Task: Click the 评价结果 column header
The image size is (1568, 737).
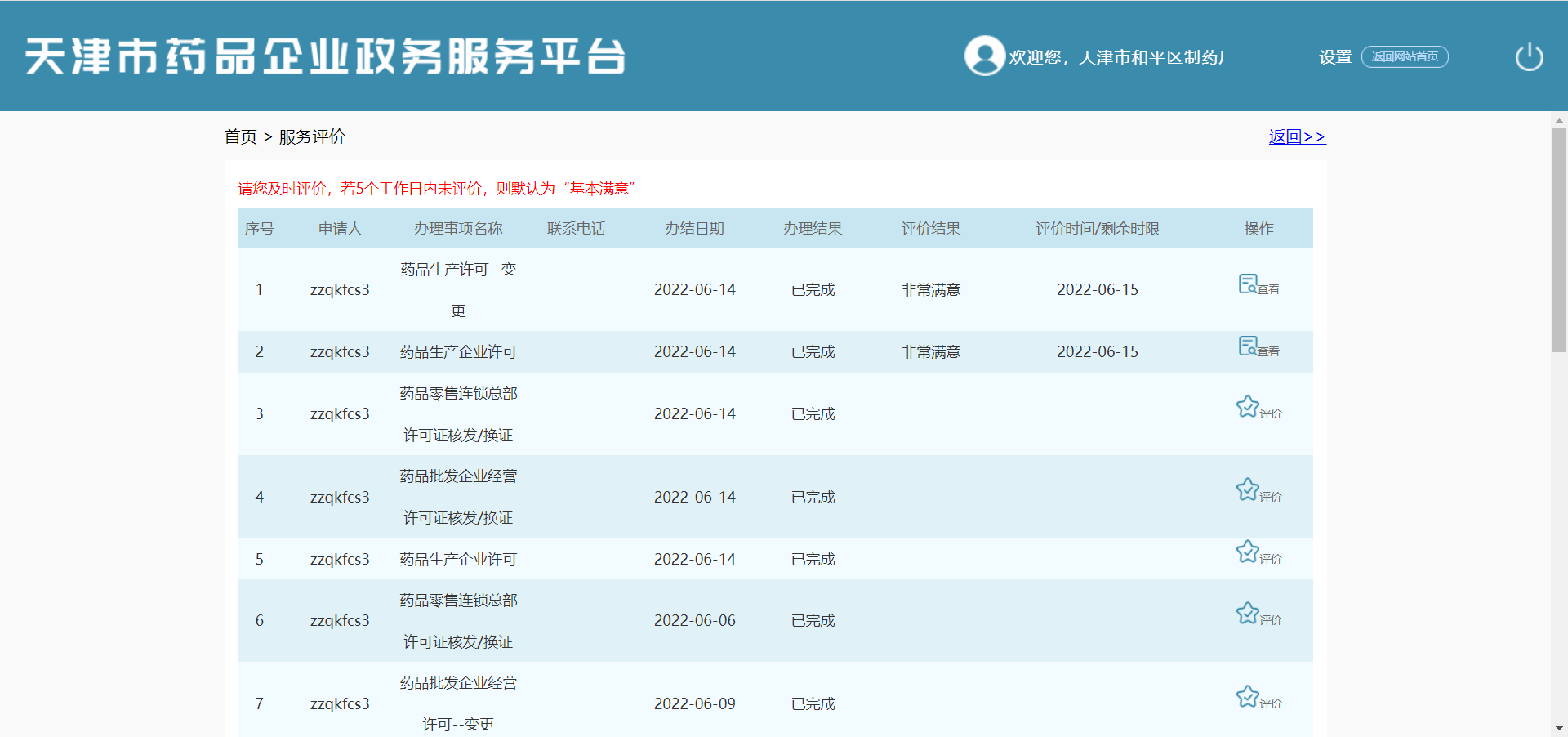Action: point(931,229)
